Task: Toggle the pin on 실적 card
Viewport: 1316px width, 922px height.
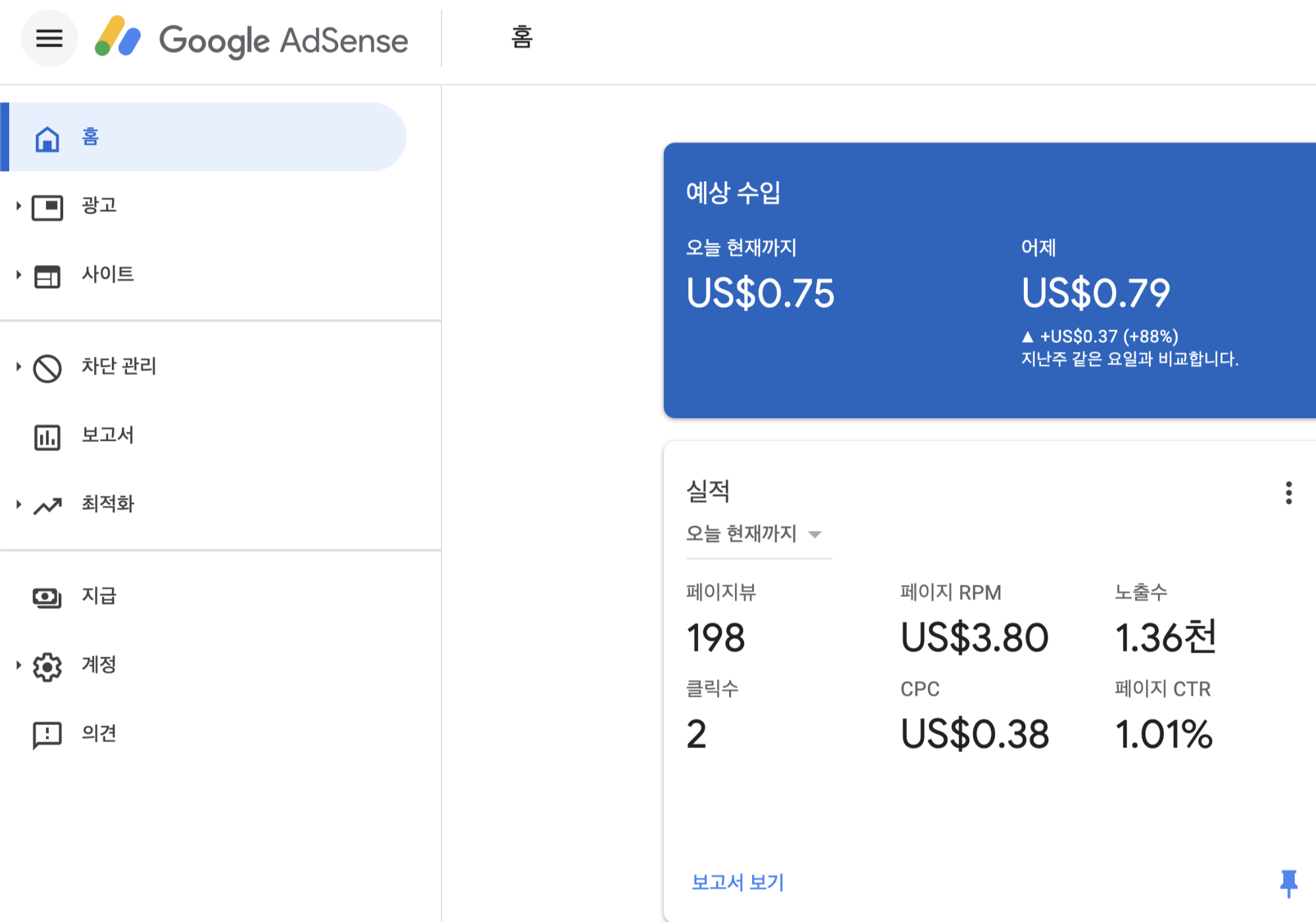Action: tap(1288, 883)
